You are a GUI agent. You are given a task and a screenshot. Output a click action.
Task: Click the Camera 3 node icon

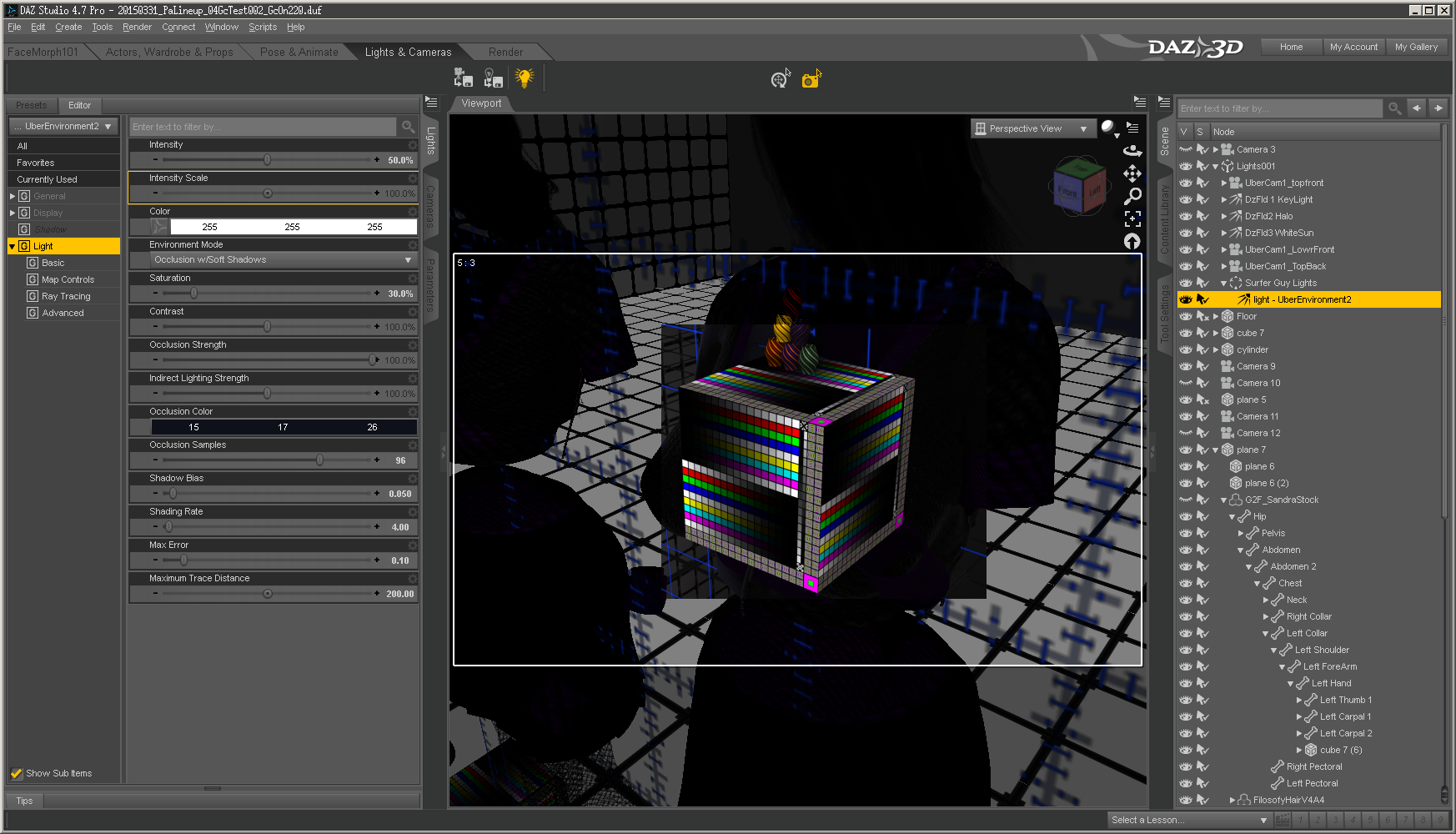click(1228, 149)
